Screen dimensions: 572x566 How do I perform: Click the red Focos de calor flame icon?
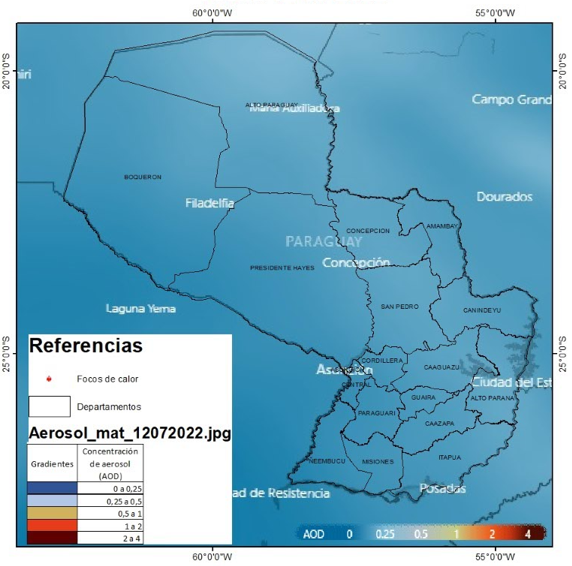(x=49, y=379)
